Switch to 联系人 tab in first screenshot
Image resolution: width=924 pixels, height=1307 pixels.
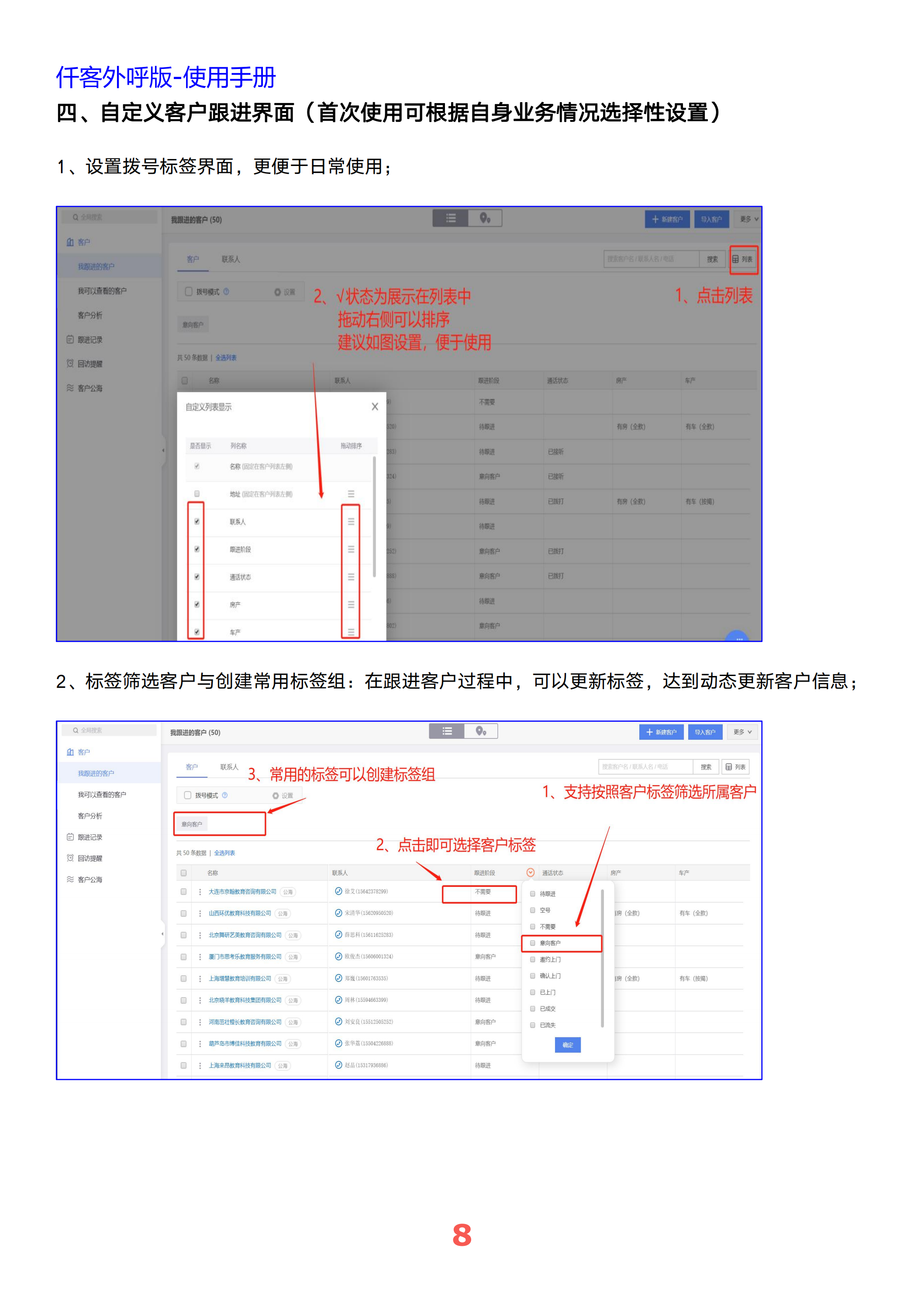tap(231, 259)
